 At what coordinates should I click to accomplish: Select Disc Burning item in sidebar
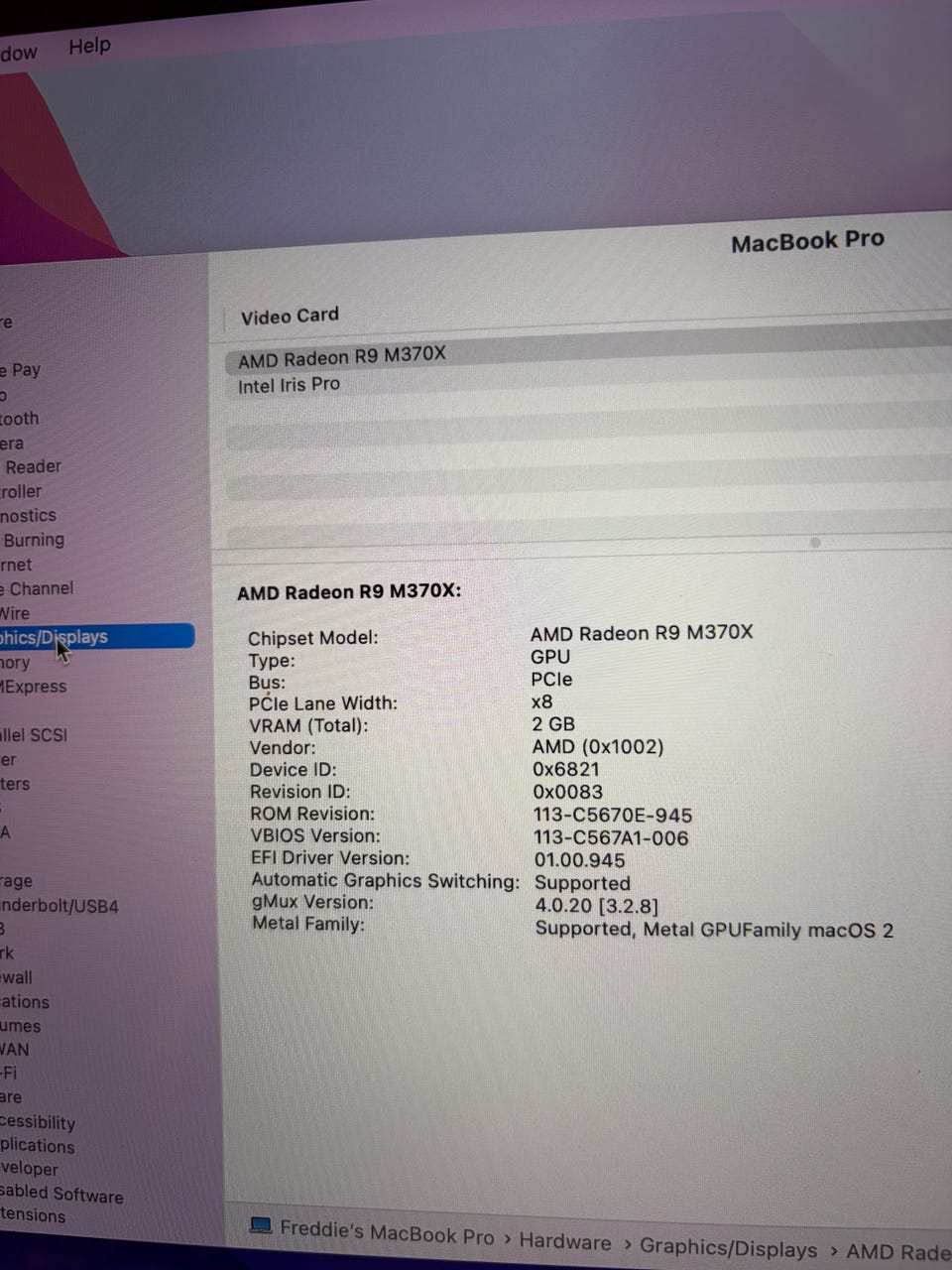[x=33, y=540]
